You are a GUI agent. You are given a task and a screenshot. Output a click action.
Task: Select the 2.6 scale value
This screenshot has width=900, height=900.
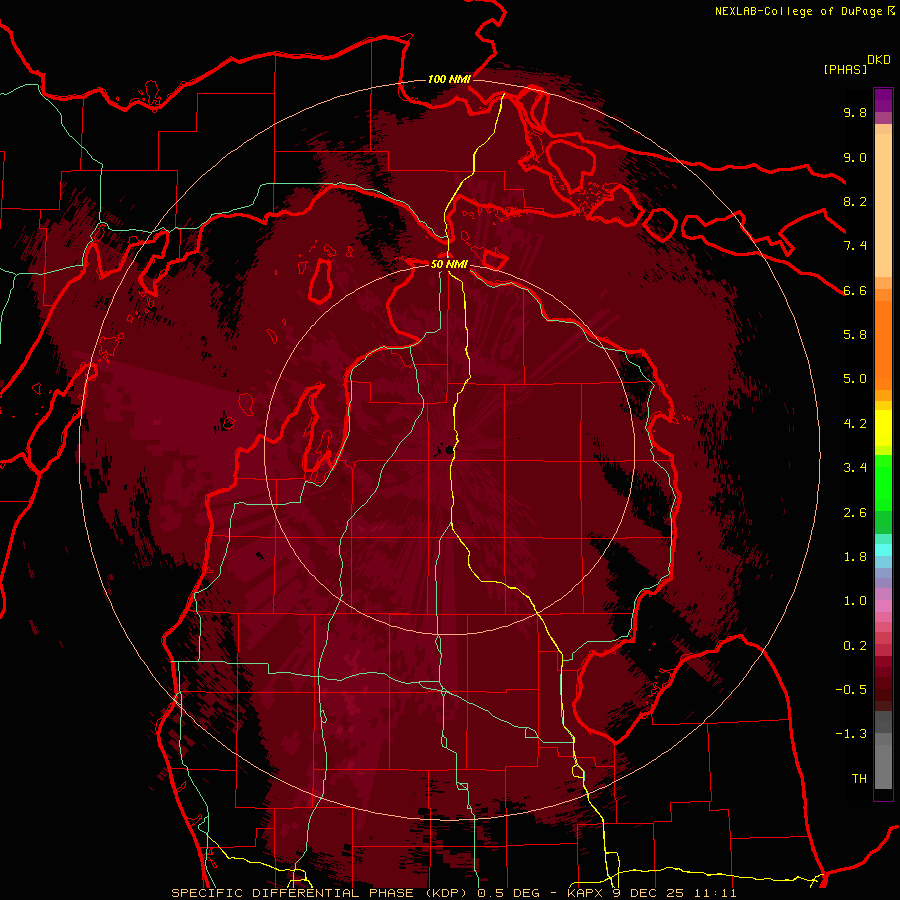coord(855,513)
